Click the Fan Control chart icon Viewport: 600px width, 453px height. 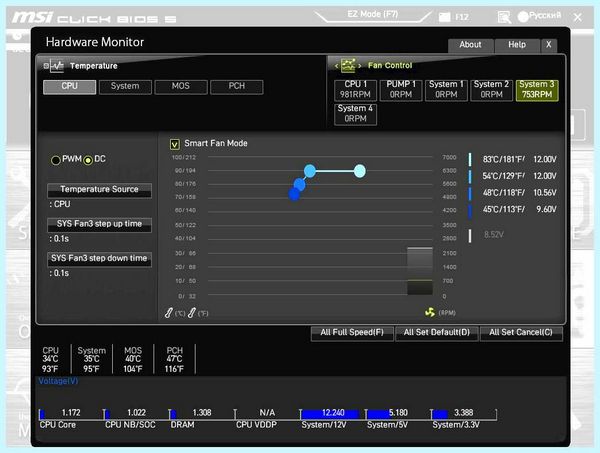click(x=348, y=65)
